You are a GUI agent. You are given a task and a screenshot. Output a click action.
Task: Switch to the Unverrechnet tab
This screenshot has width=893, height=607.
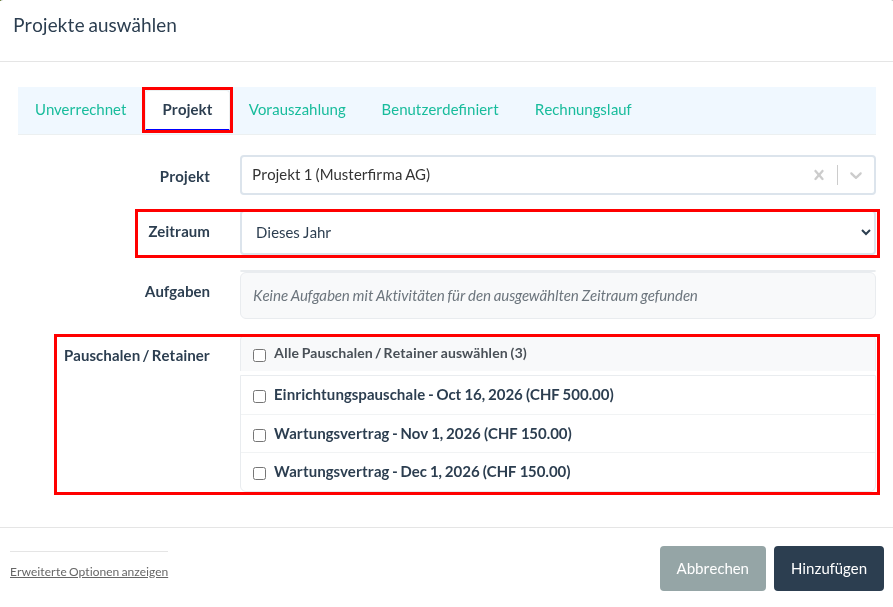coord(81,110)
